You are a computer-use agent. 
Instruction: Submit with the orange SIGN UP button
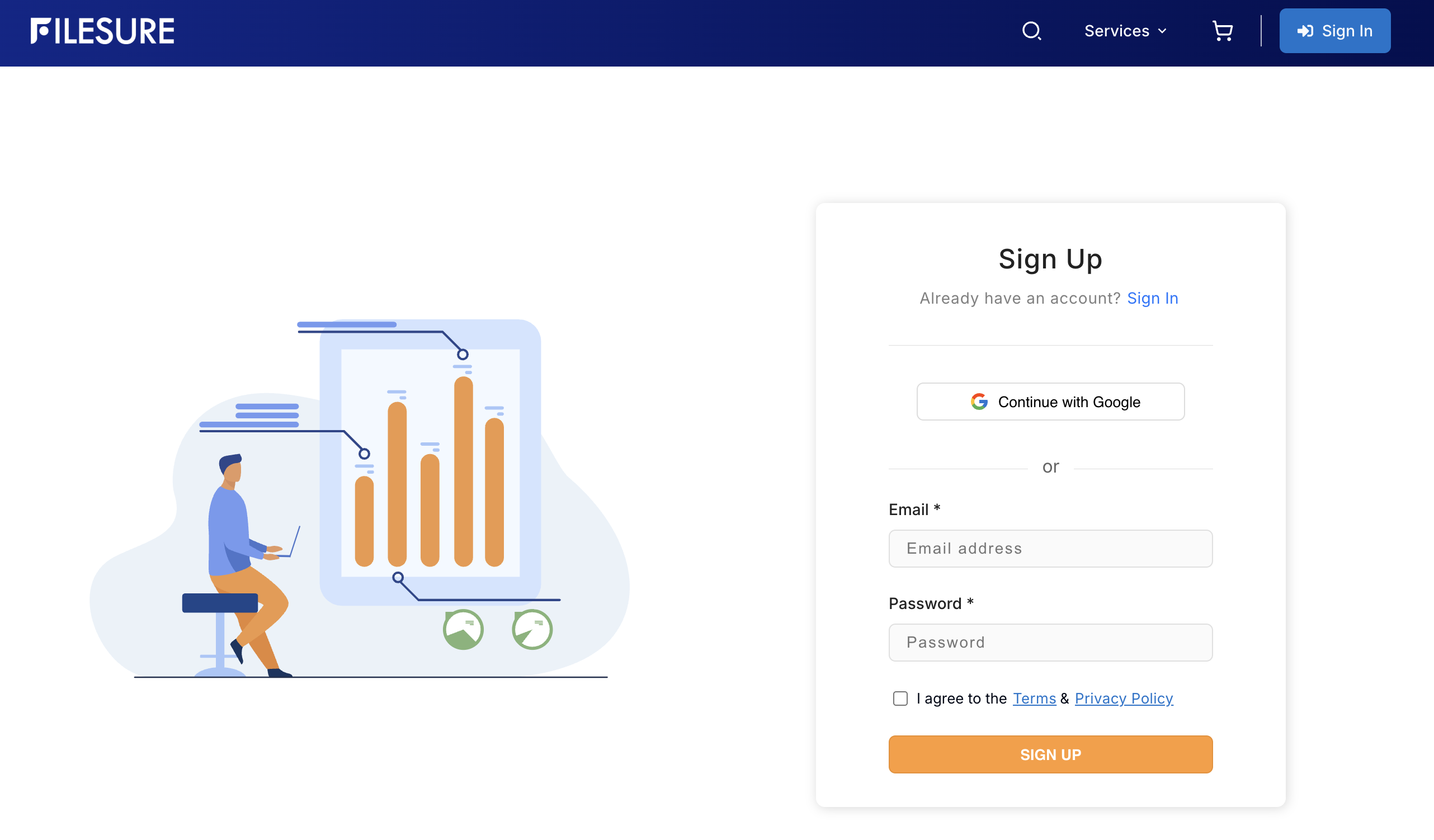tap(1050, 754)
